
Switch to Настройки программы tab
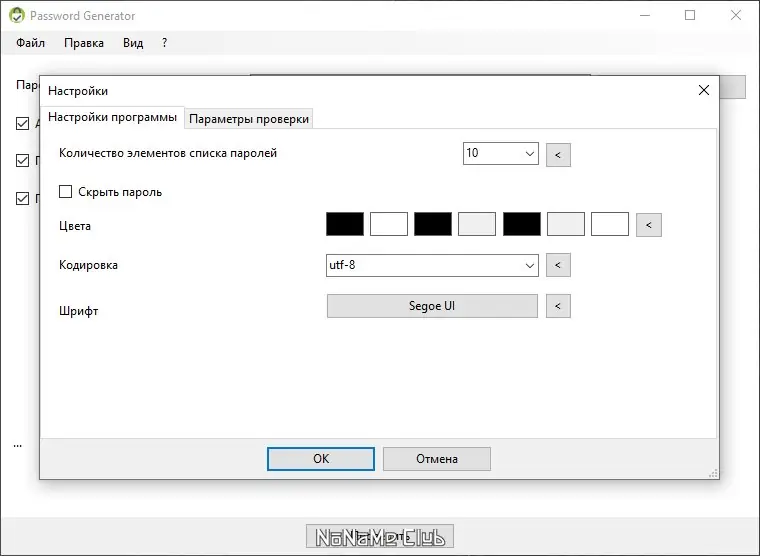112,117
